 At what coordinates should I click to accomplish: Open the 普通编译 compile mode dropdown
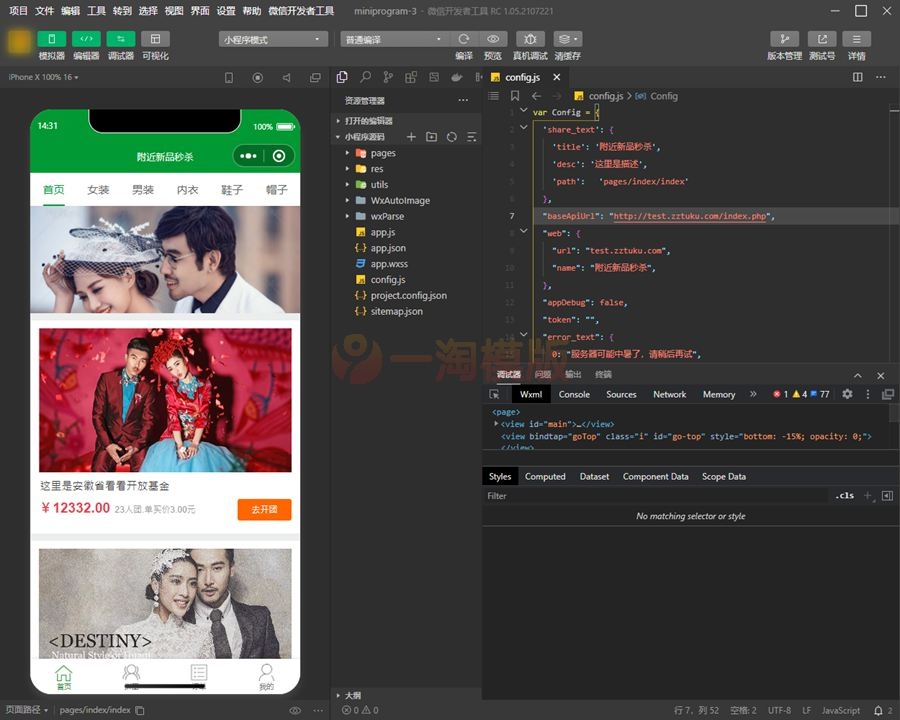(390, 38)
